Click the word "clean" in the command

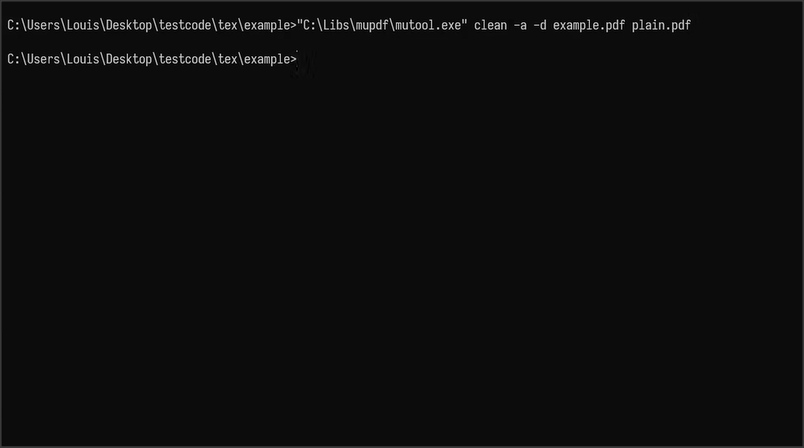(x=490, y=25)
